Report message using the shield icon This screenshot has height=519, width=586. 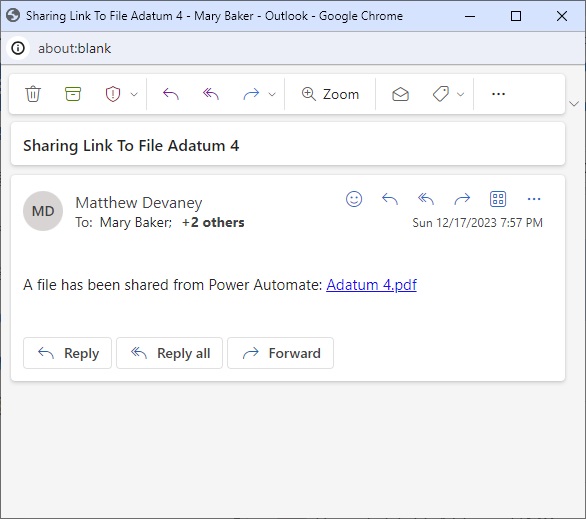click(x=113, y=94)
